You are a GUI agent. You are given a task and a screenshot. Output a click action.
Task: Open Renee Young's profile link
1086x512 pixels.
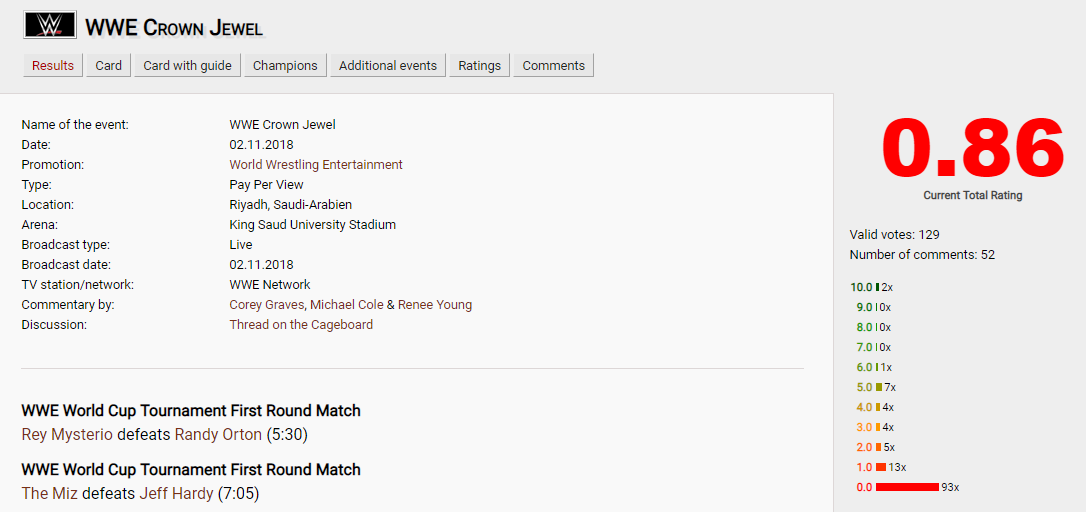435,305
